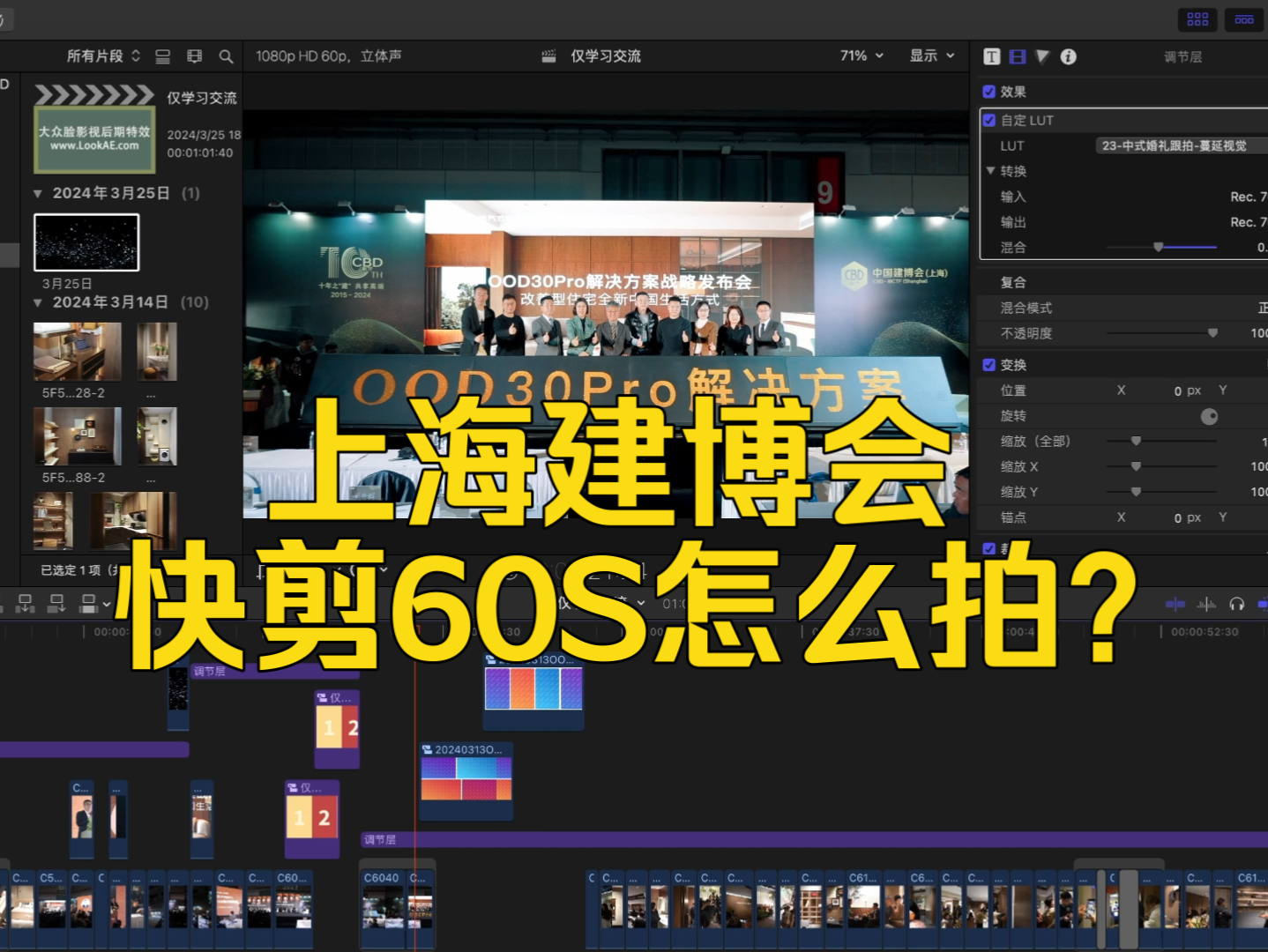Toggle timeline skimming icon
This screenshot has width=1268, height=952.
[1175, 604]
